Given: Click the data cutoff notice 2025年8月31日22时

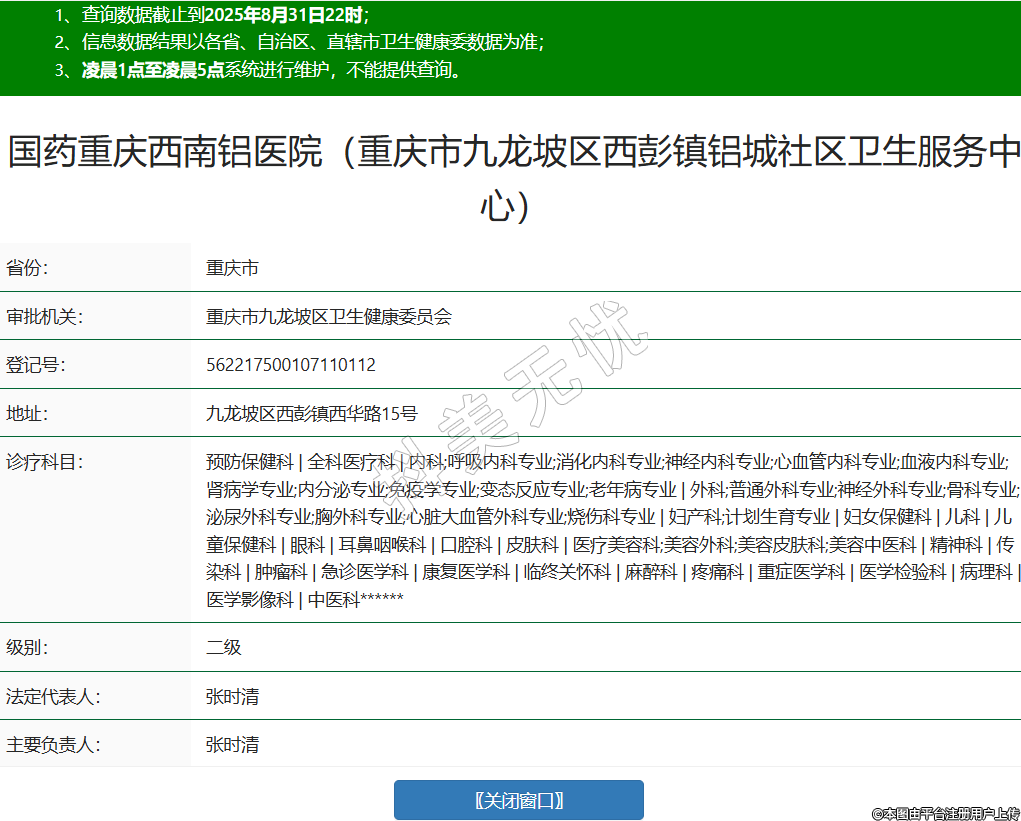Looking at the screenshot, I should click(x=285, y=15).
